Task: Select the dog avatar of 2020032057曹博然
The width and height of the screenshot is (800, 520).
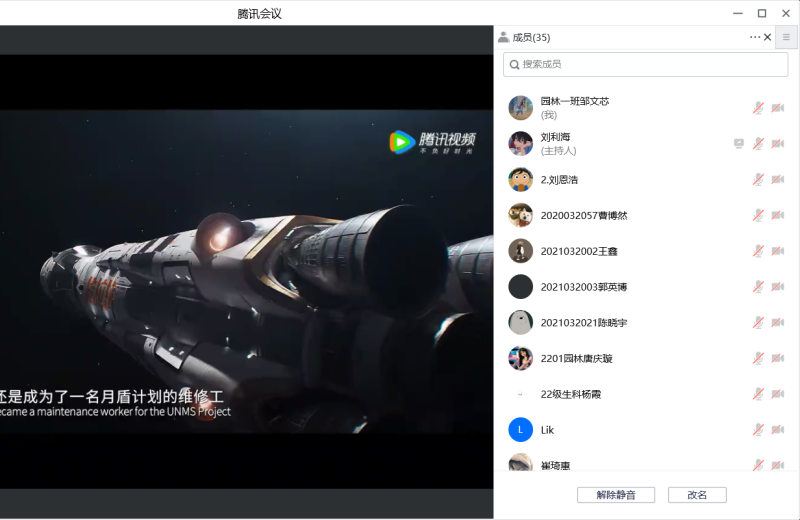Action: (520, 215)
